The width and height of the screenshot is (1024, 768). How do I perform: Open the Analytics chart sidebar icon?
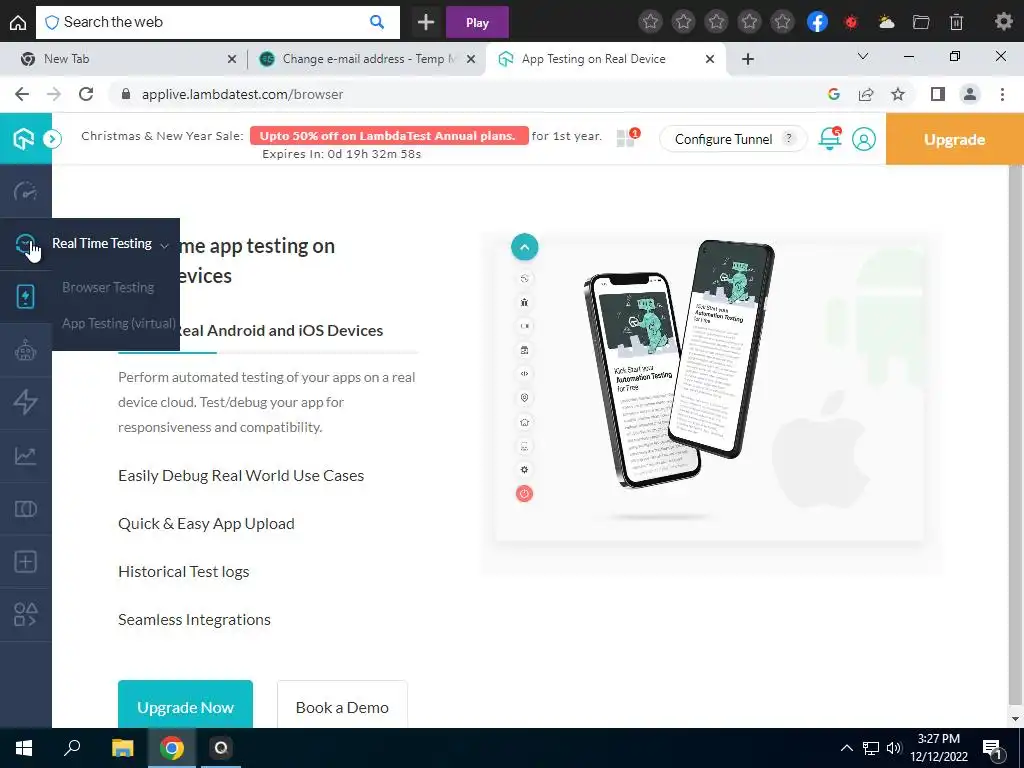[x=25, y=456]
